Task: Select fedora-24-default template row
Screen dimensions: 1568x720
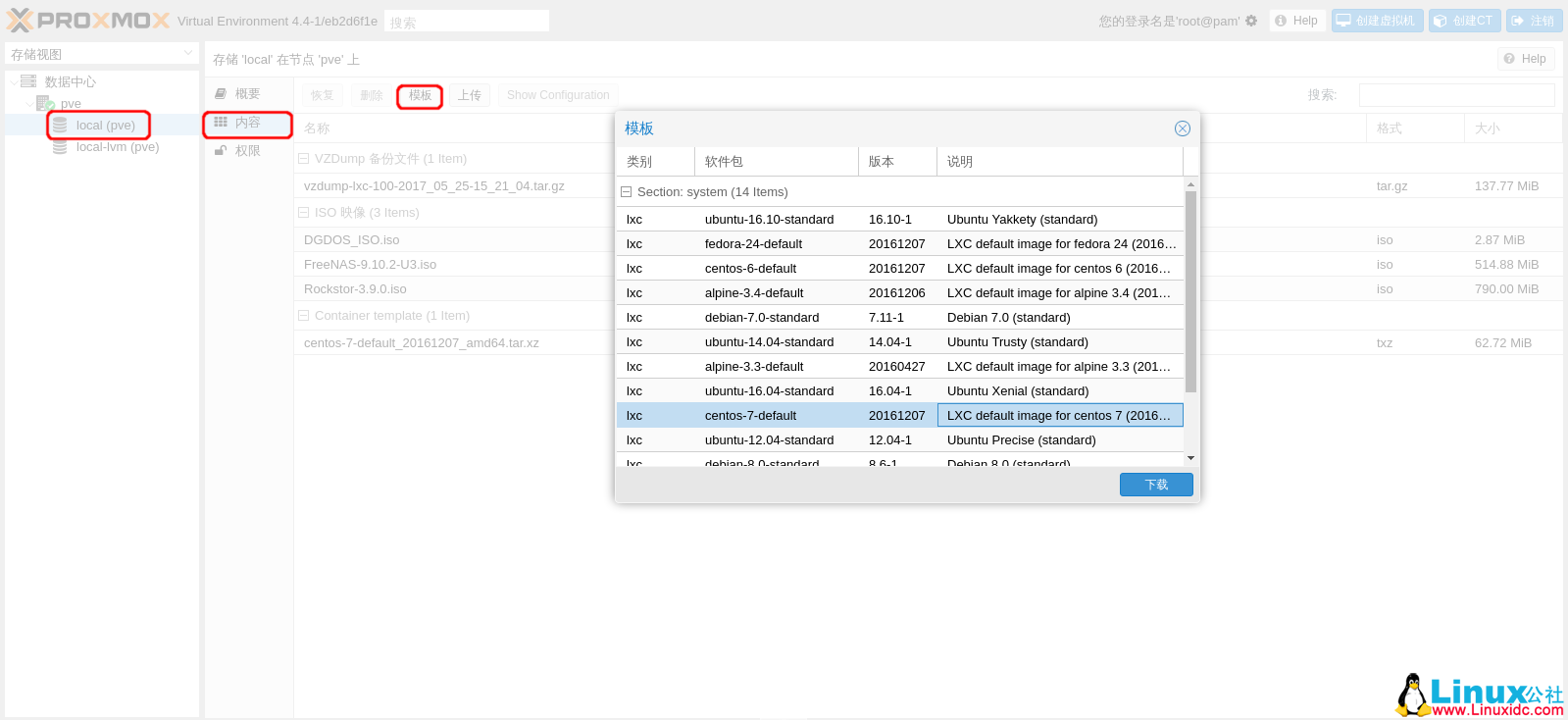Action: pyautogui.click(x=900, y=244)
